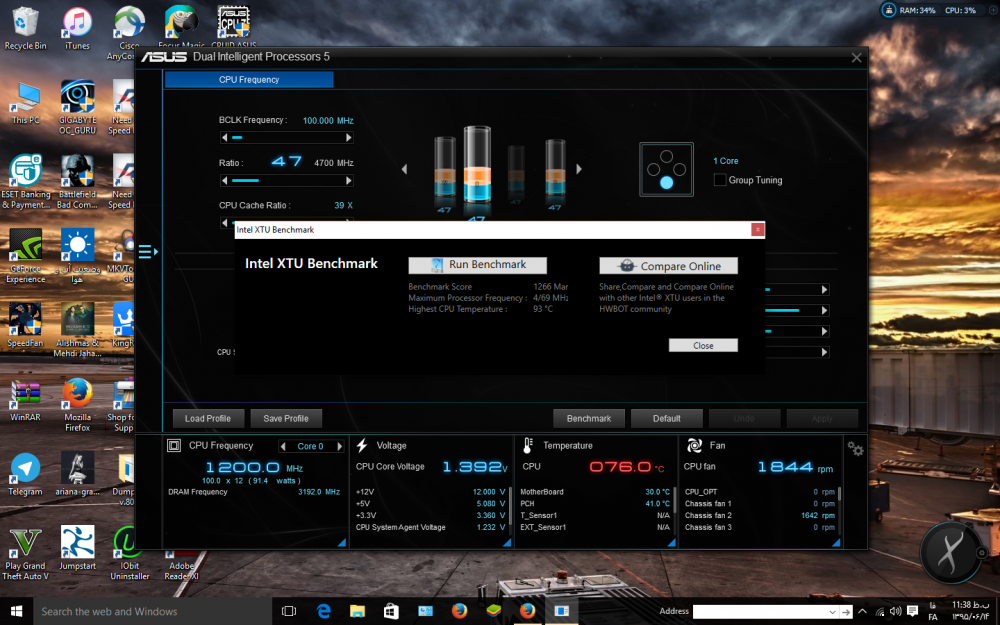The height and width of the screenshot is (625, 1000).
Task: Open ESET Banking & Payment shortcut
Action: 26,181
